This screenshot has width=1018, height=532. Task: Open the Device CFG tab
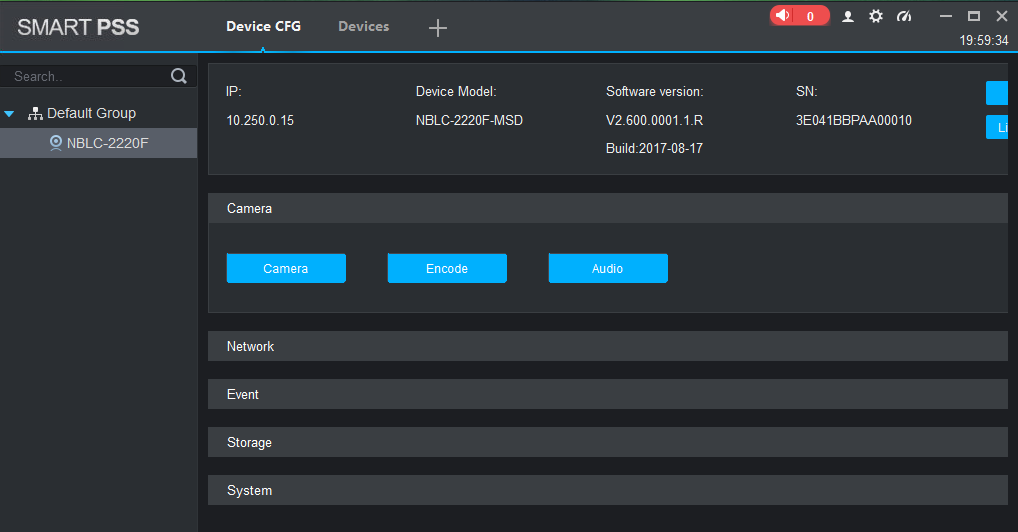(263, 27)
